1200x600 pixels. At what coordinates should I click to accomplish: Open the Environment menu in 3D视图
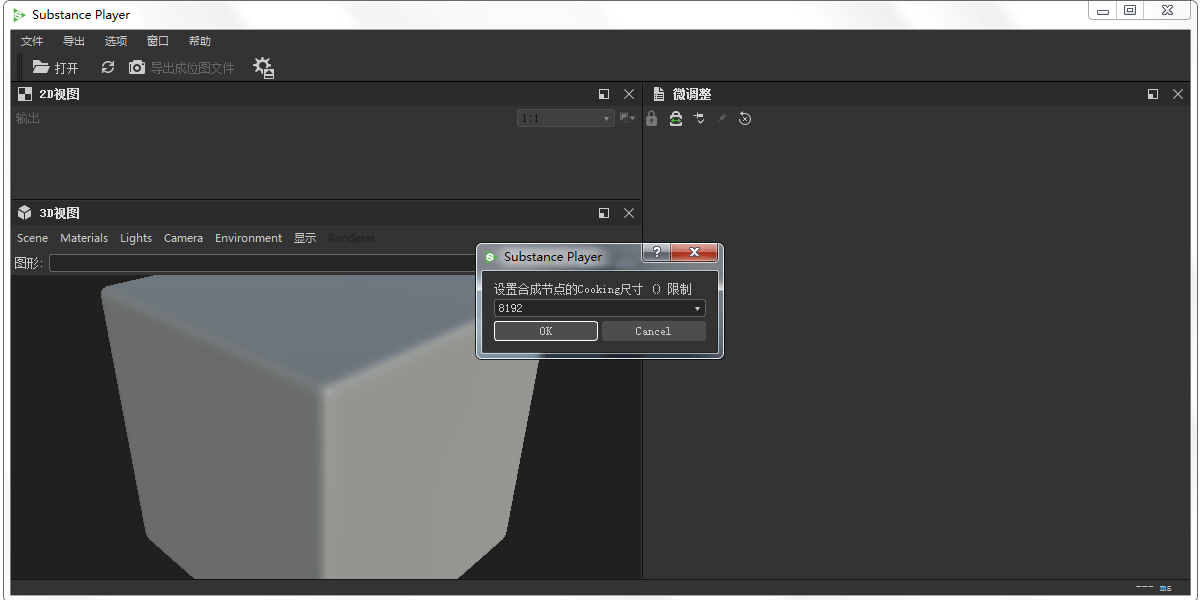248,238
